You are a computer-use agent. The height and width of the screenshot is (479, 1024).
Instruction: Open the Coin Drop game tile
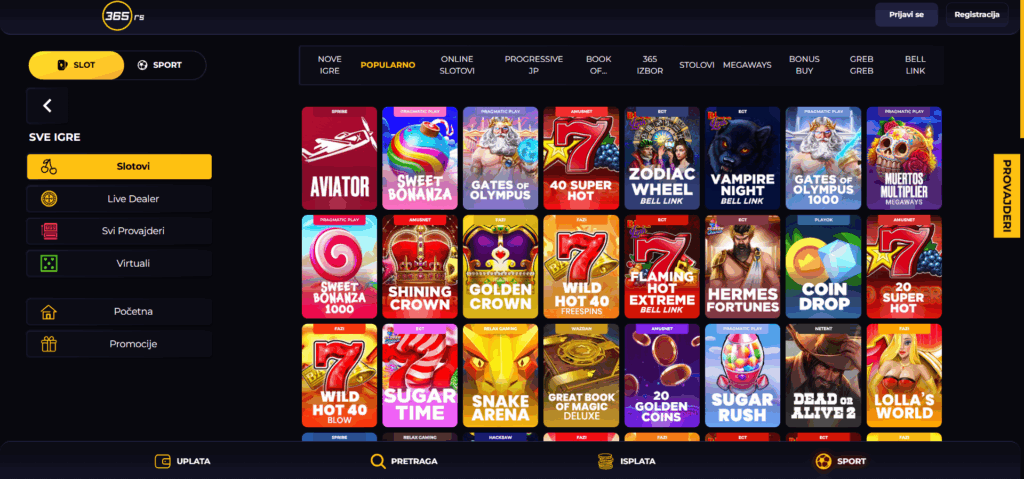click(x=823, y=267)
